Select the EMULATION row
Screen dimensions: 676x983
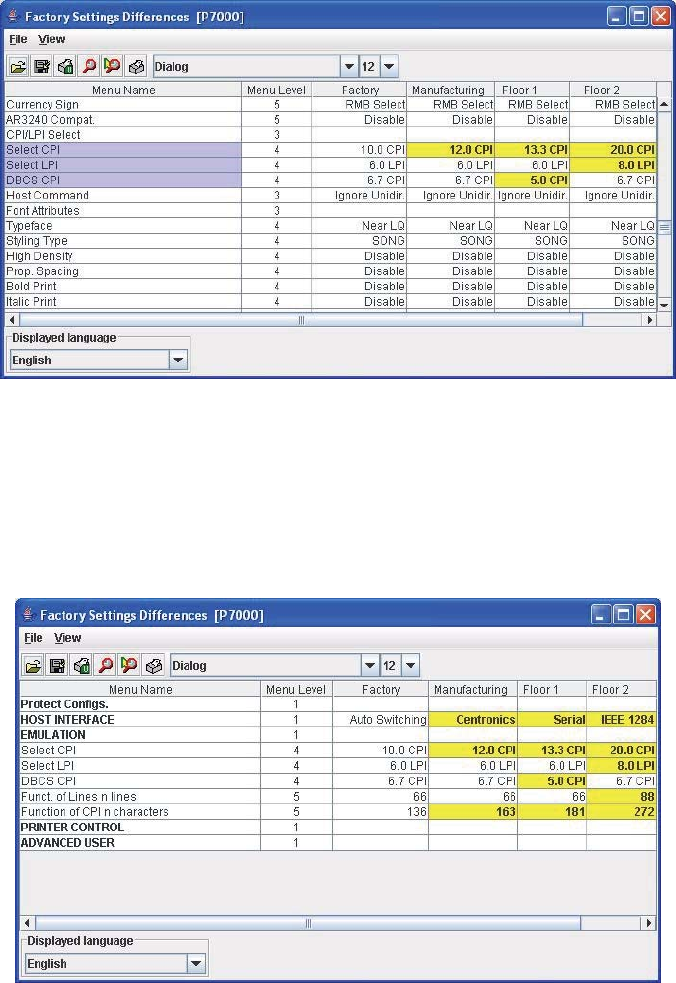click(338, 735)
